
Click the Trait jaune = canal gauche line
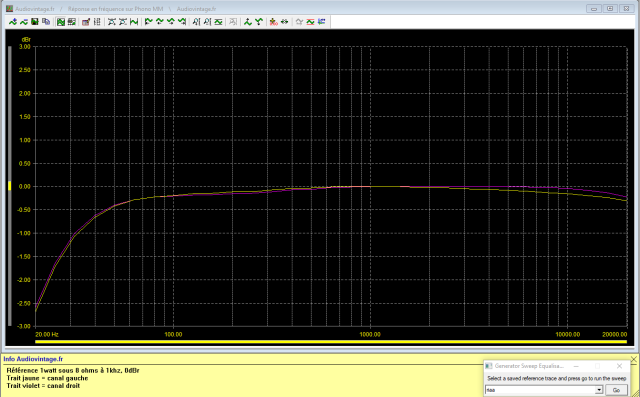pyautogui.click(x=47, y=378)
